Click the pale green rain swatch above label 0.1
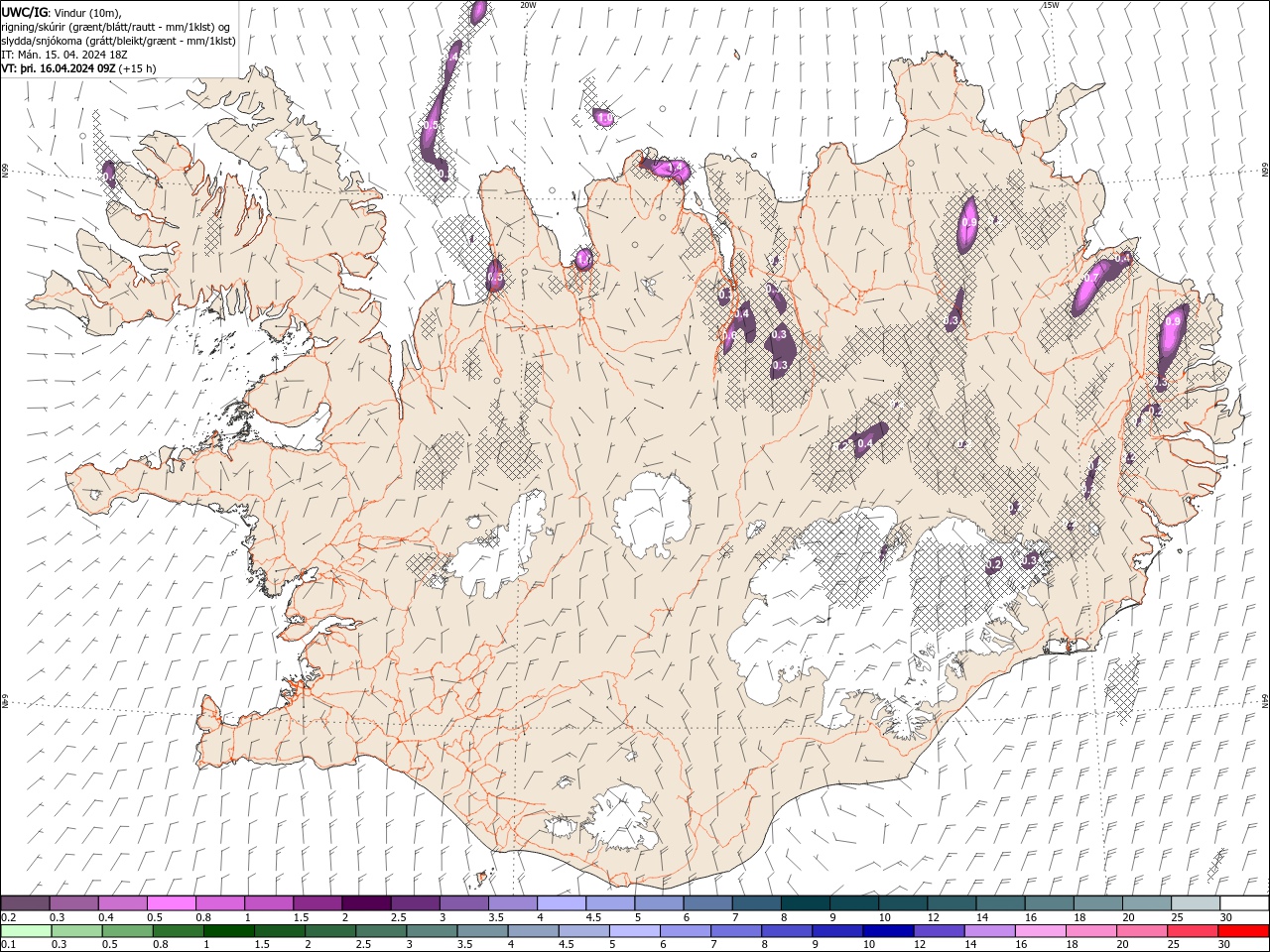1270x952 pixels. point(25,931)
